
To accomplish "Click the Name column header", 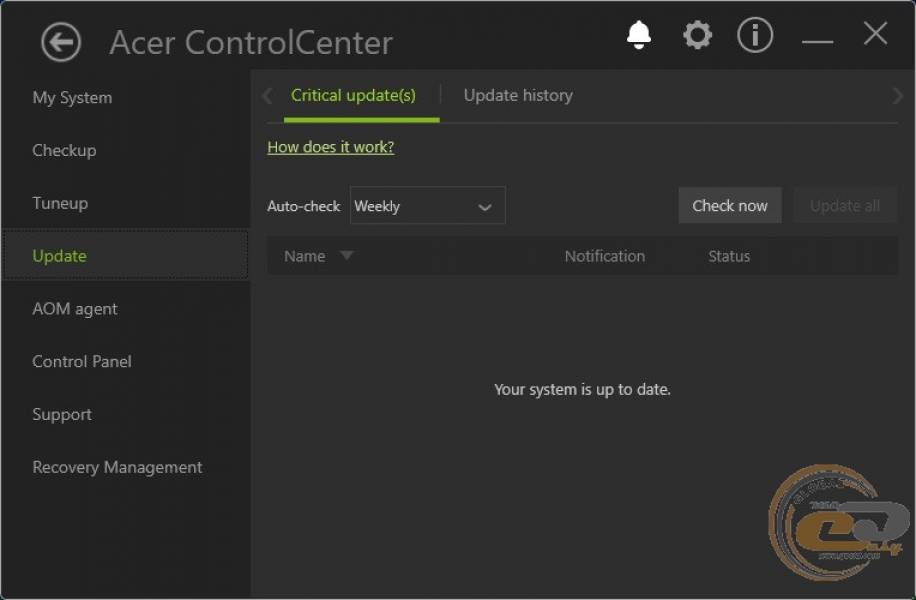I will click(x=304, y=256).
